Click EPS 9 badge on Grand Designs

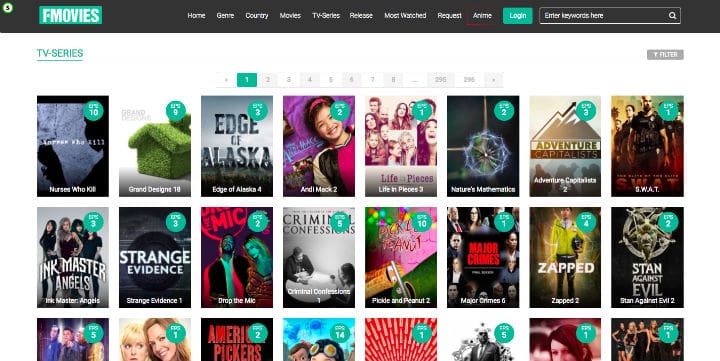(175, 111)
